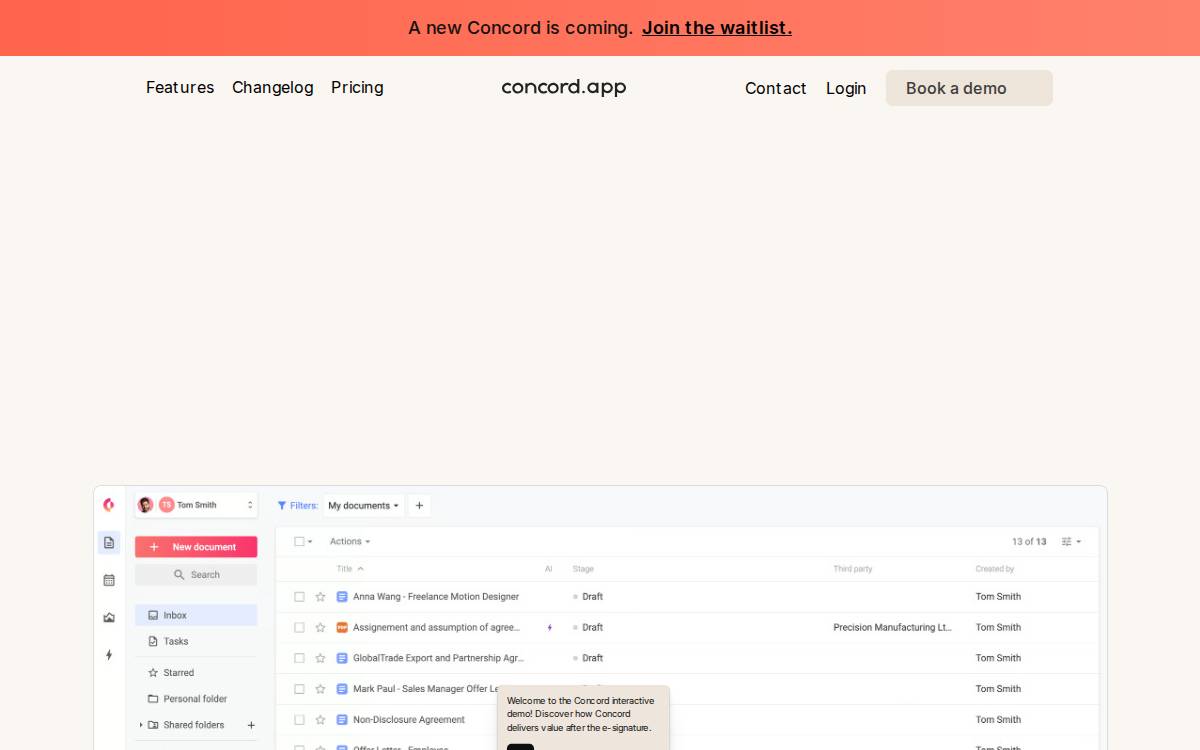Screen dimensions: 1200x750
Task: Click the Personal folder icon
Action: click(x=153, y=699)
